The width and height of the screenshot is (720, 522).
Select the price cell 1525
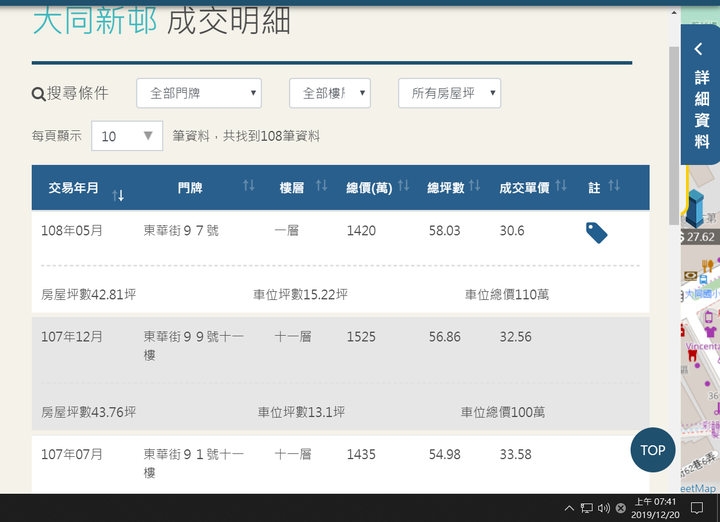click(x=361, y=337)
